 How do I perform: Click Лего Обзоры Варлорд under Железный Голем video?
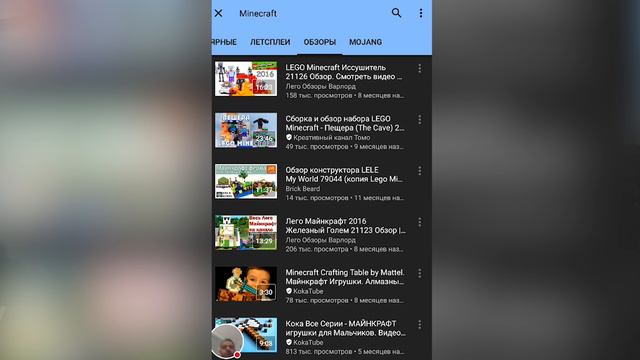[320, 240]
